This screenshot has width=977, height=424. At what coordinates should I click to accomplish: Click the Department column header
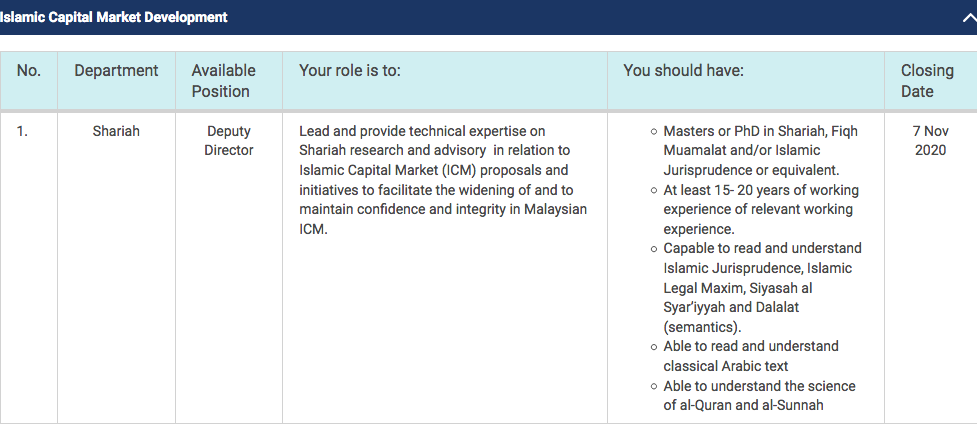click(116, 71)
